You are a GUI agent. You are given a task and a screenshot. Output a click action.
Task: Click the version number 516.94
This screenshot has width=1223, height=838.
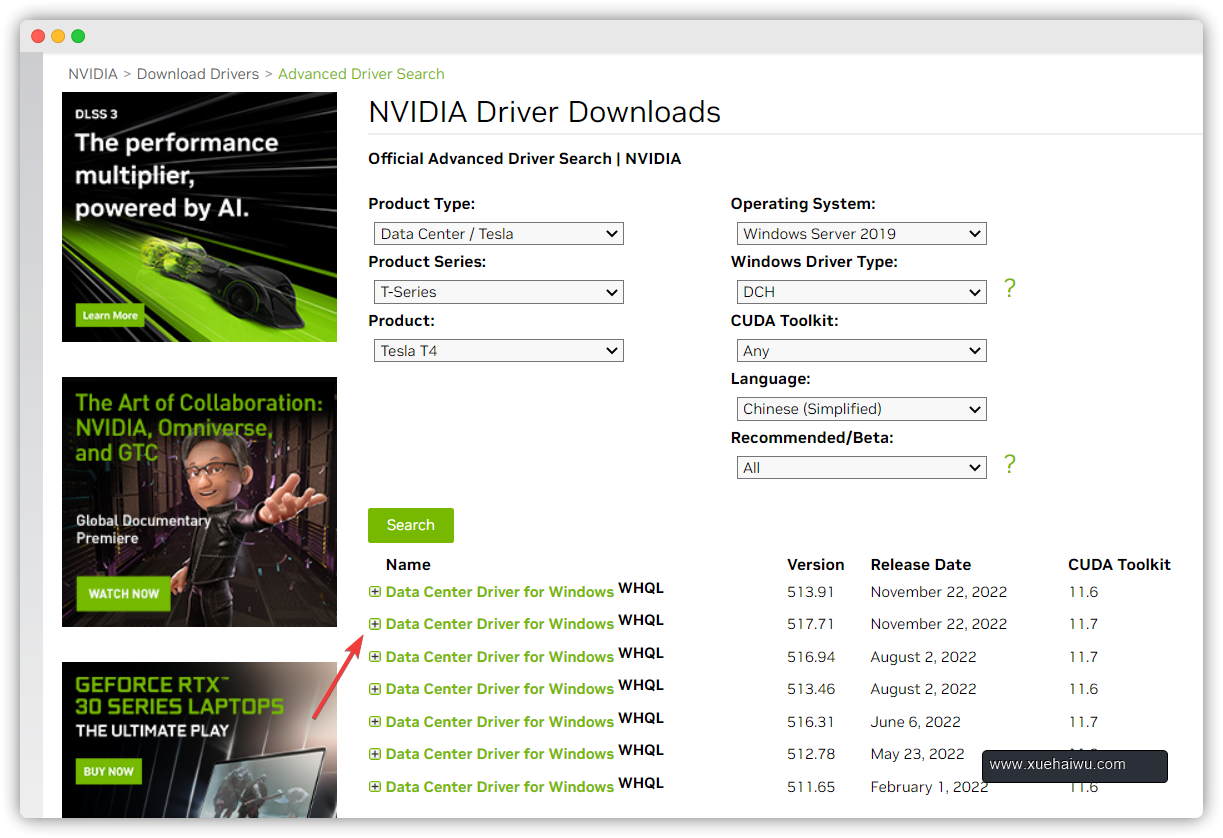click(811, 657)
